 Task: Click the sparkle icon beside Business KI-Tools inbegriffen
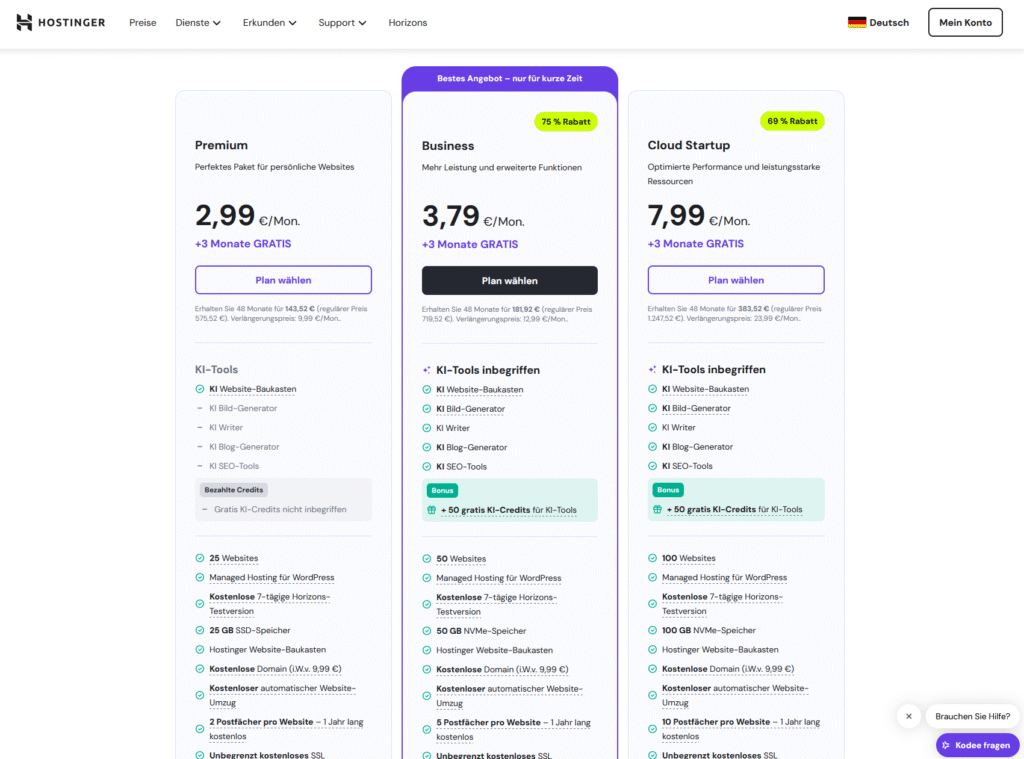pos(426,370)
